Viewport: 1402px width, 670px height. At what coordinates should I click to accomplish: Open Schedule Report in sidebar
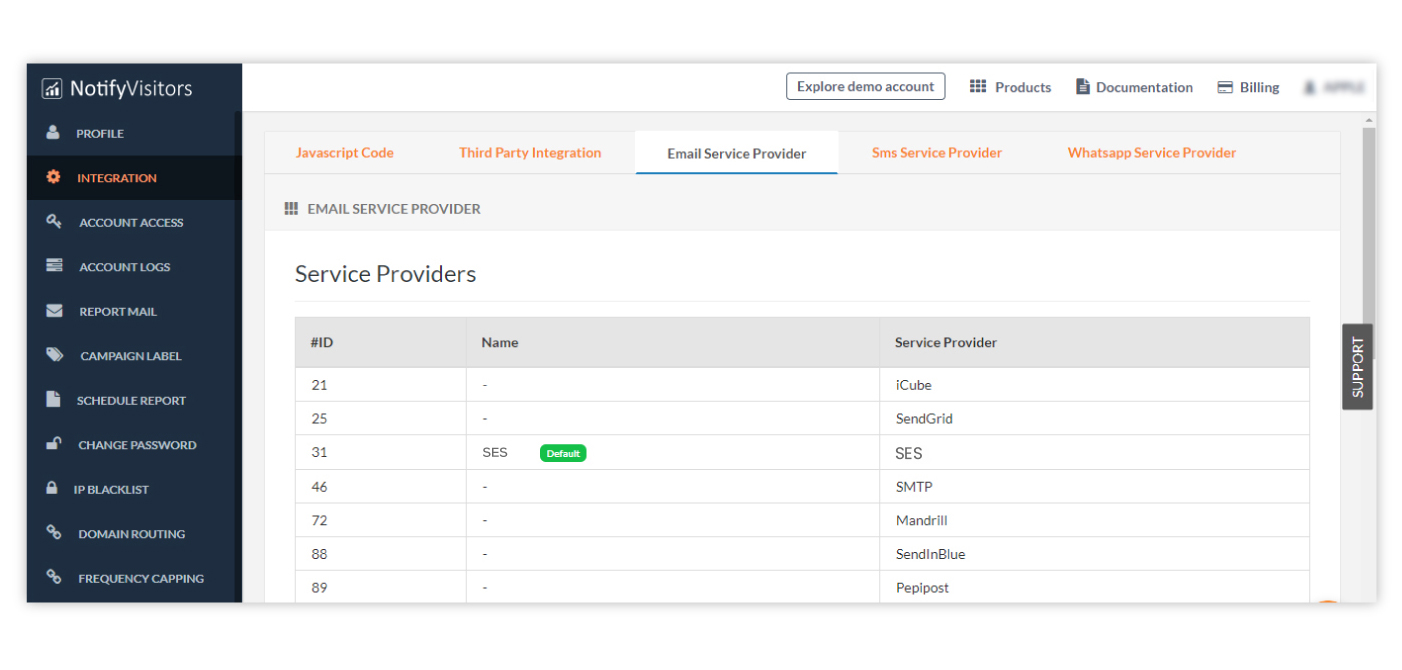tap(134, 400)
